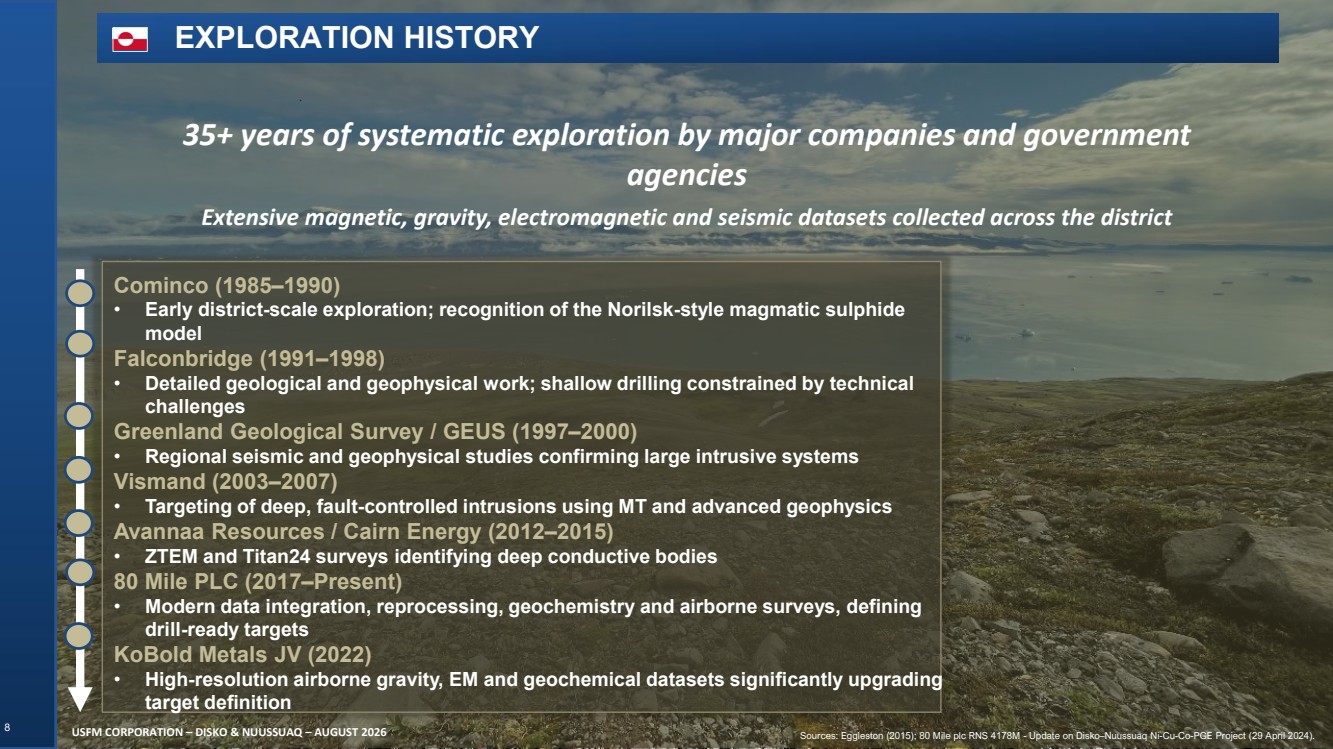The width and height of the screenshot is (1333, 749).
Task: Click the "Cominco (1985–1990)" heading
Action: (x=227, y=284)
